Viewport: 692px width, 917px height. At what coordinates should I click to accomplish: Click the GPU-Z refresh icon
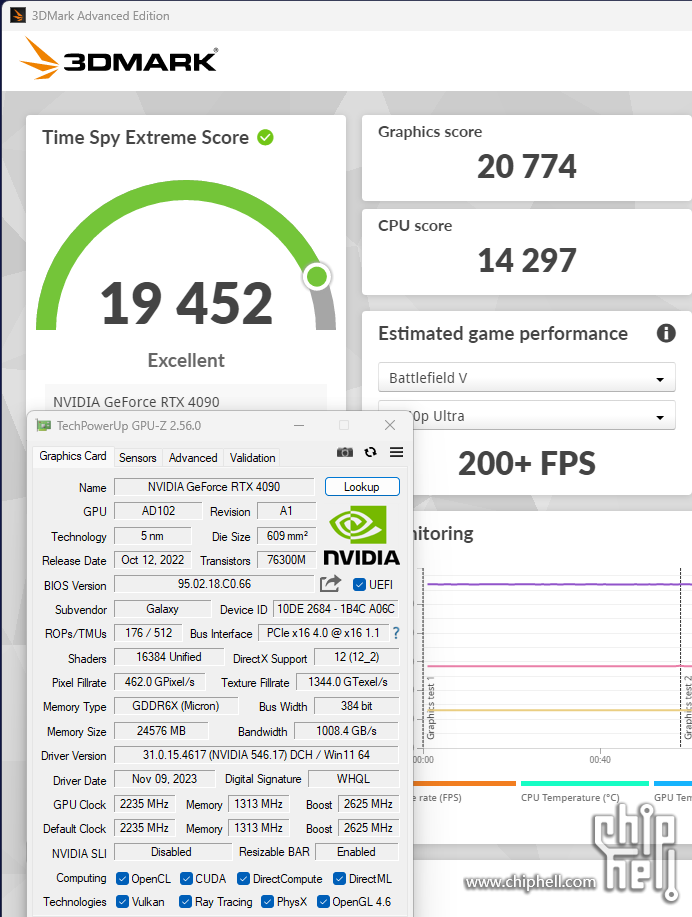coord(370,452)
